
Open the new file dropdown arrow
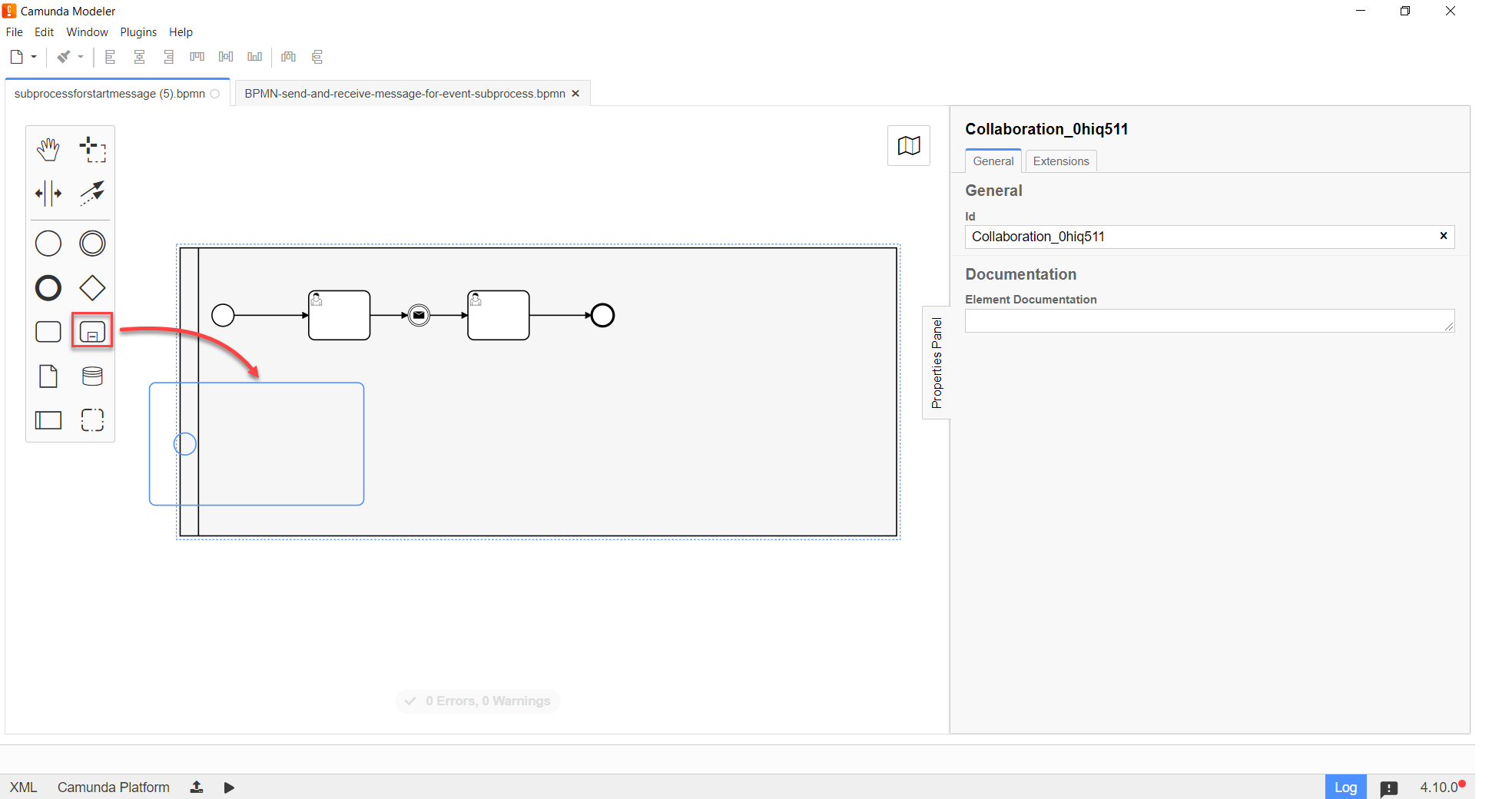34,57
